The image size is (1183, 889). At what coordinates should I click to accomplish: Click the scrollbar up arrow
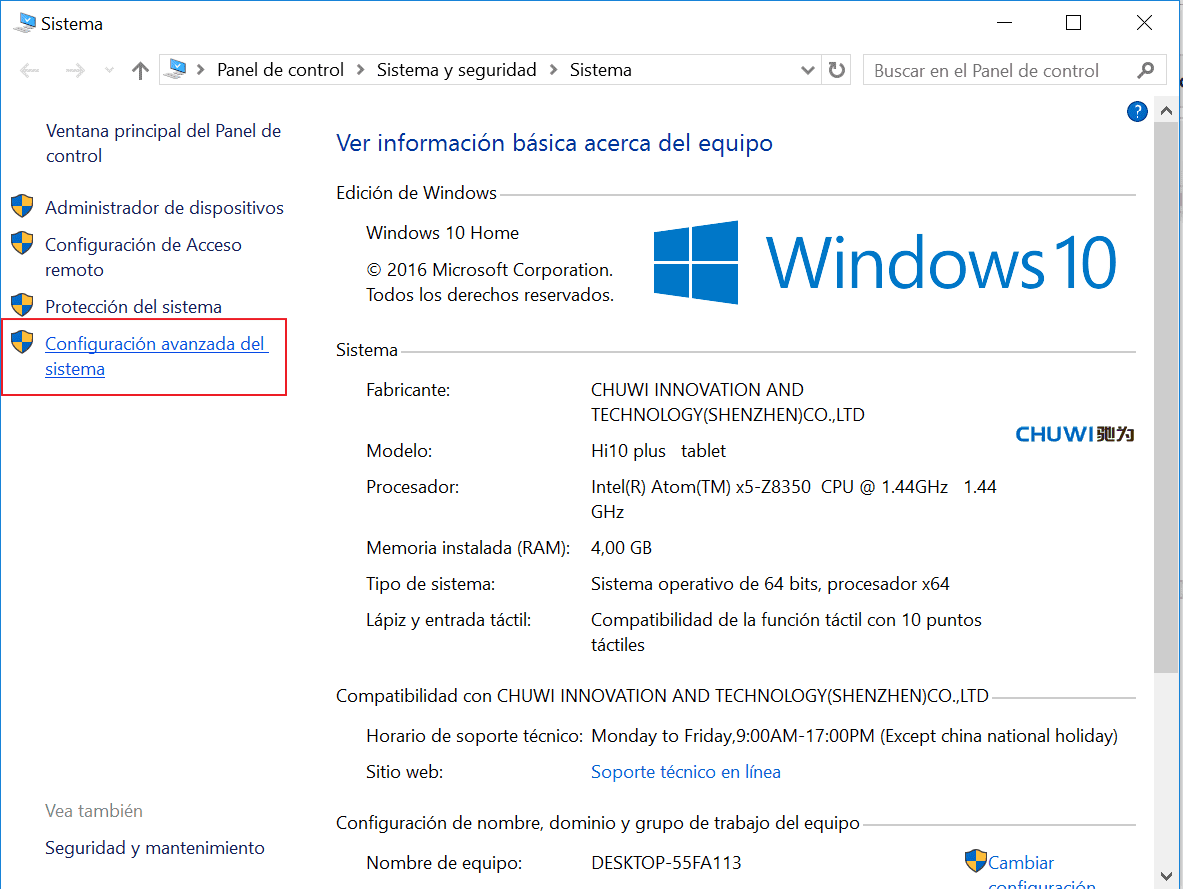tap(1166, 111)
